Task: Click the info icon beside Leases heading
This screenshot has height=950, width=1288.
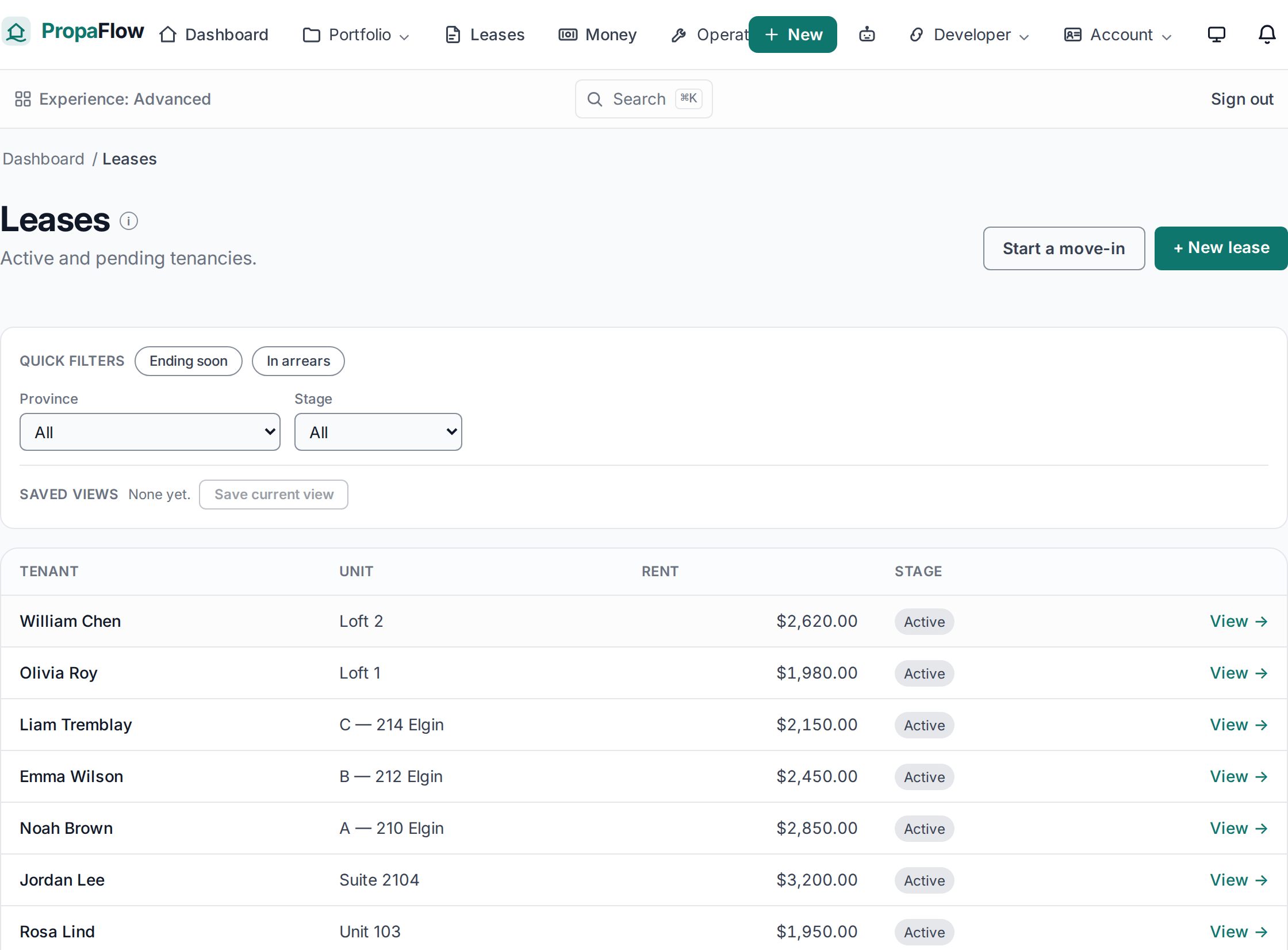Action: 129,221
